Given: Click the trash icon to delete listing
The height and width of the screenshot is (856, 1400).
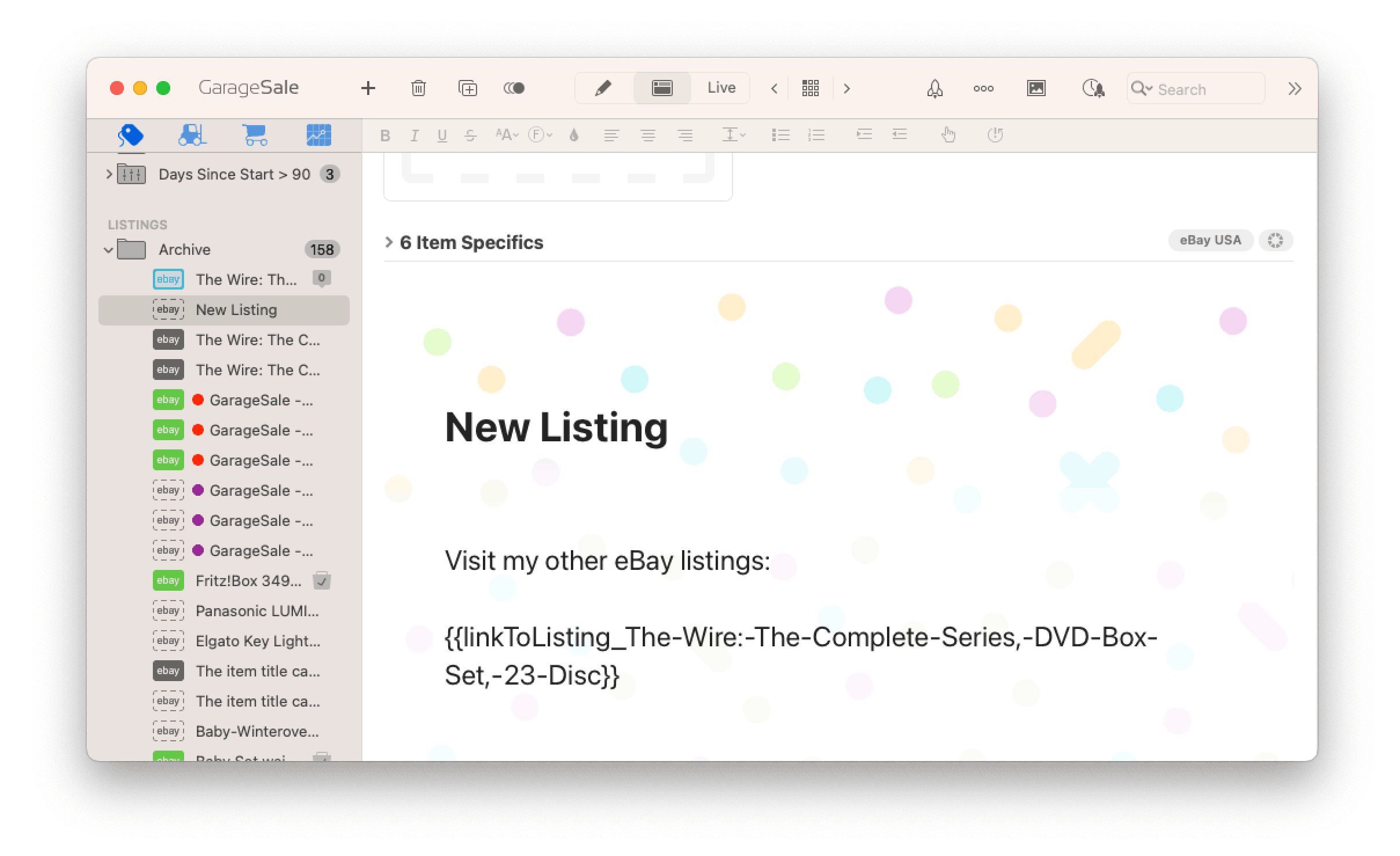Looking at the screenshot, I should (x=418, y=88).
